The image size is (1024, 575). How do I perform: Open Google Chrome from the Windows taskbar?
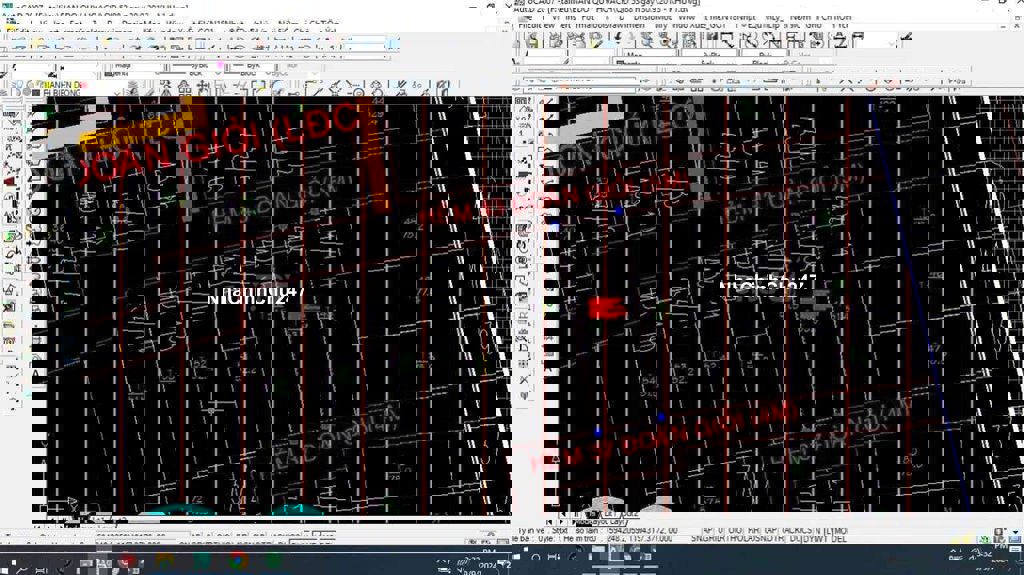[x=238, y=561]
